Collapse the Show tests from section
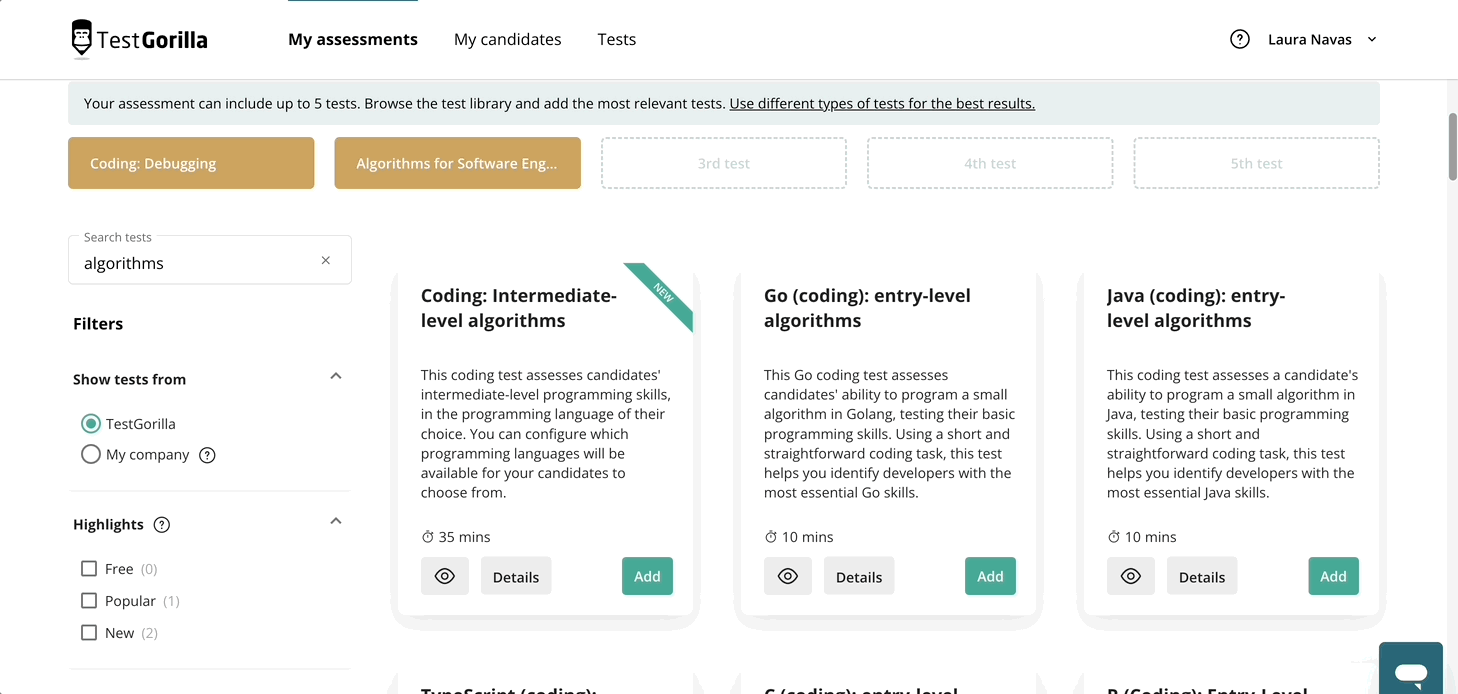Image resolution: width=1458 pixels, height=694 pixels. pos(336,376)
